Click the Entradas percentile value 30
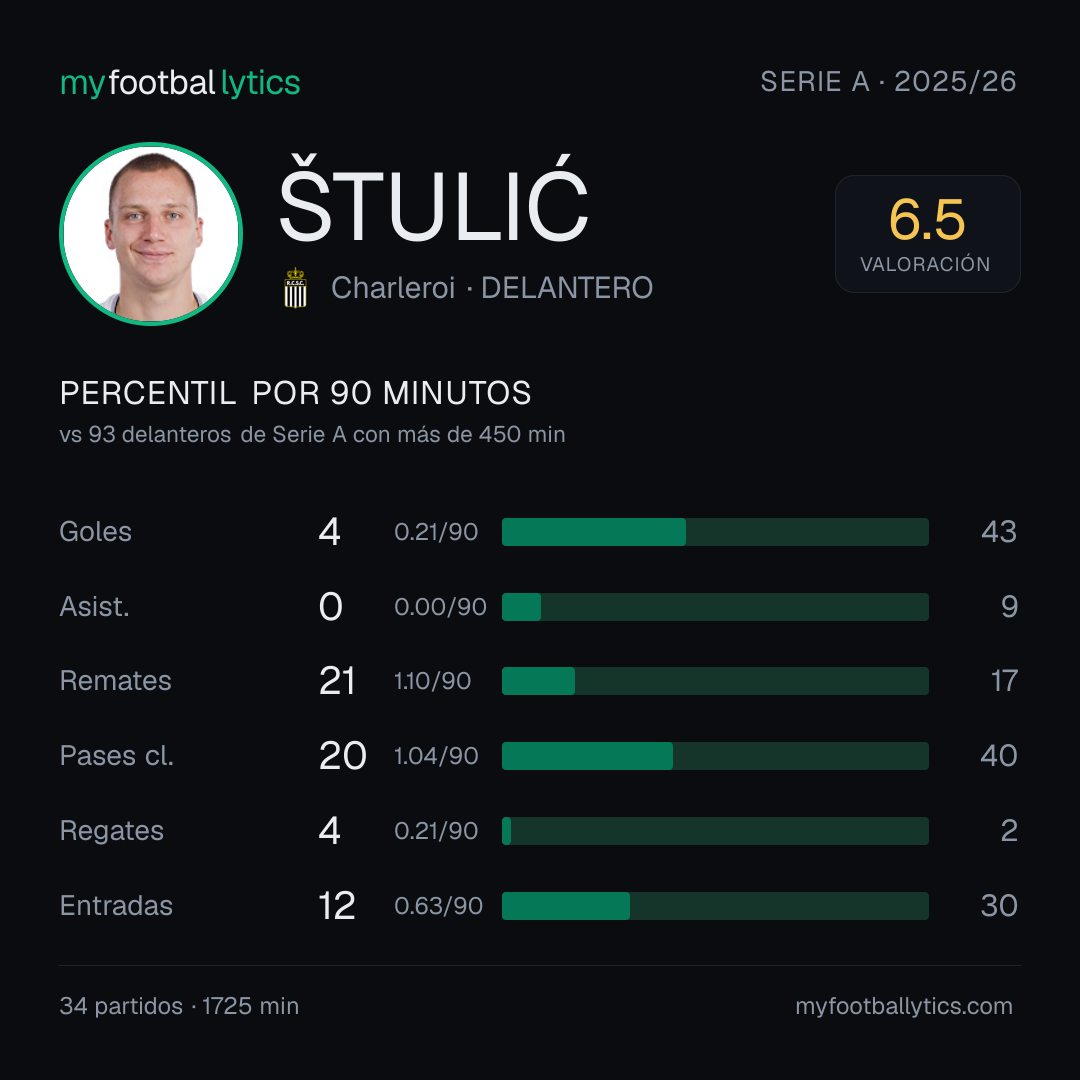The height and width of the screenshot is (1080, 1080). 999,906
